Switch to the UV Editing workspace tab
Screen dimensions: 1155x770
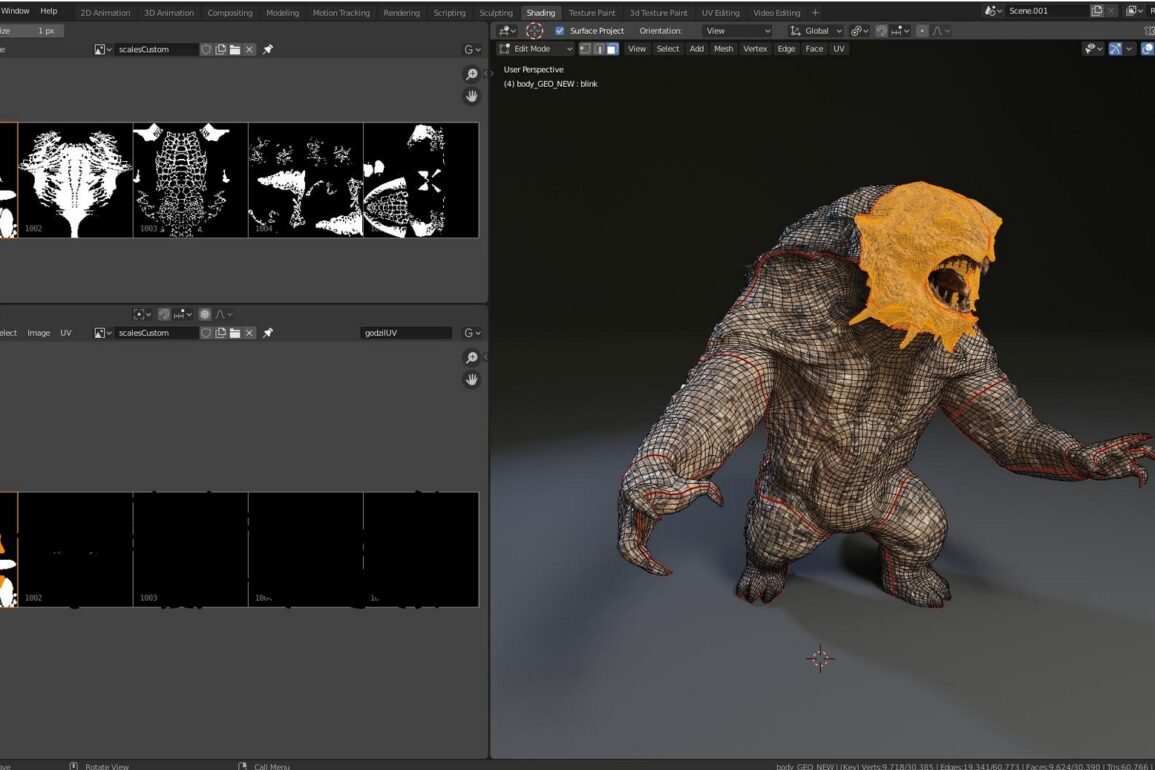720,13
